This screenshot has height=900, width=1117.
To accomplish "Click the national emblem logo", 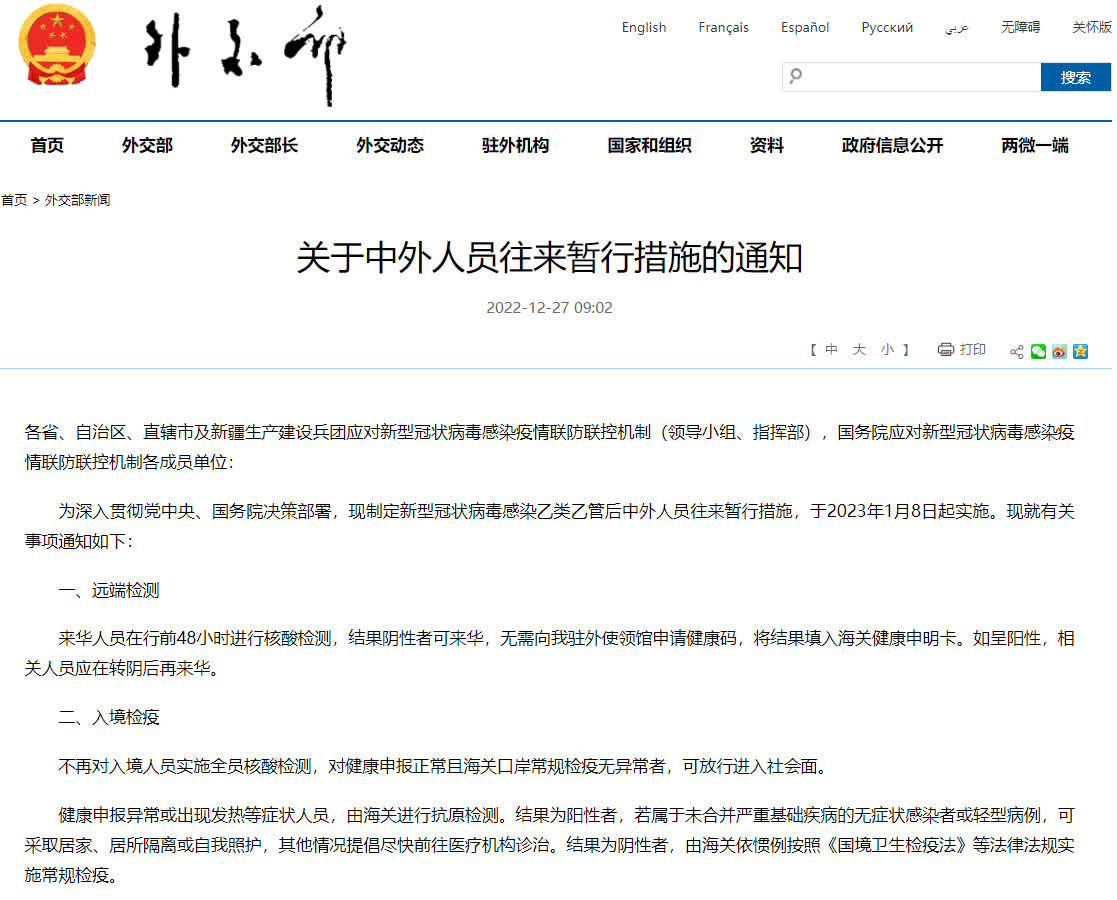I will coord(57,47).
